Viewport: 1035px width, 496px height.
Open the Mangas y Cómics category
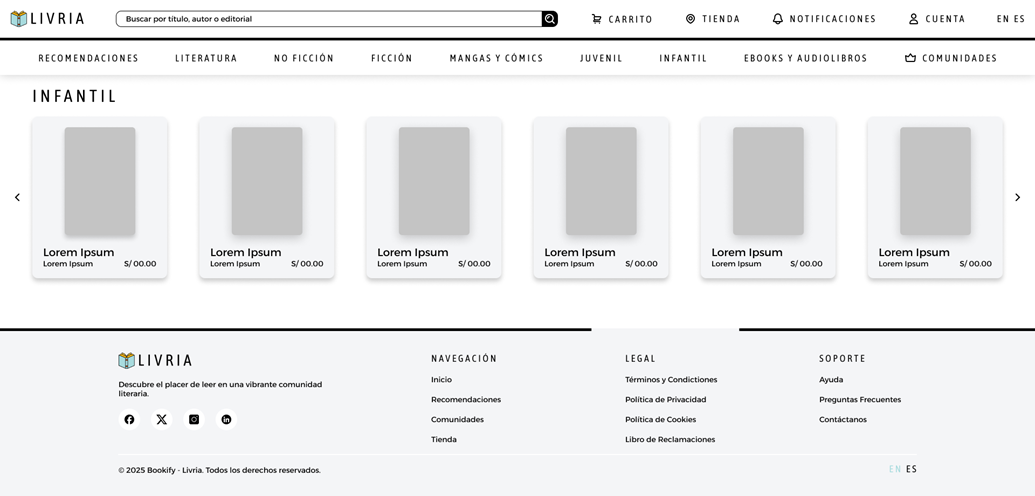click(x=496, y=58)
